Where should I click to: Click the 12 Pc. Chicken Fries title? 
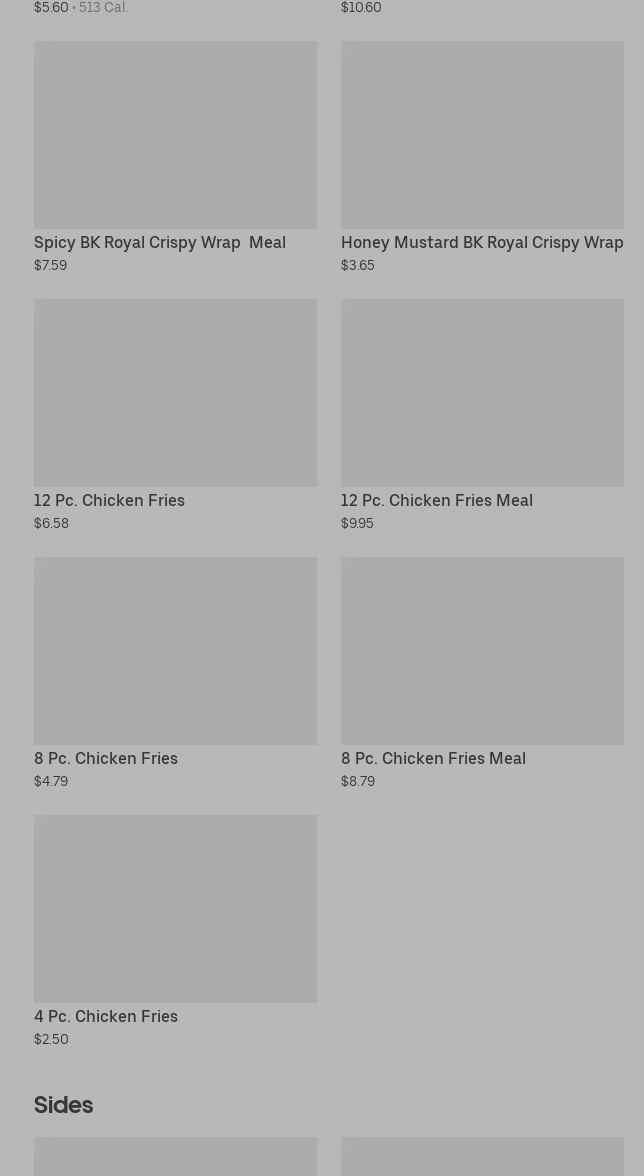109,500
